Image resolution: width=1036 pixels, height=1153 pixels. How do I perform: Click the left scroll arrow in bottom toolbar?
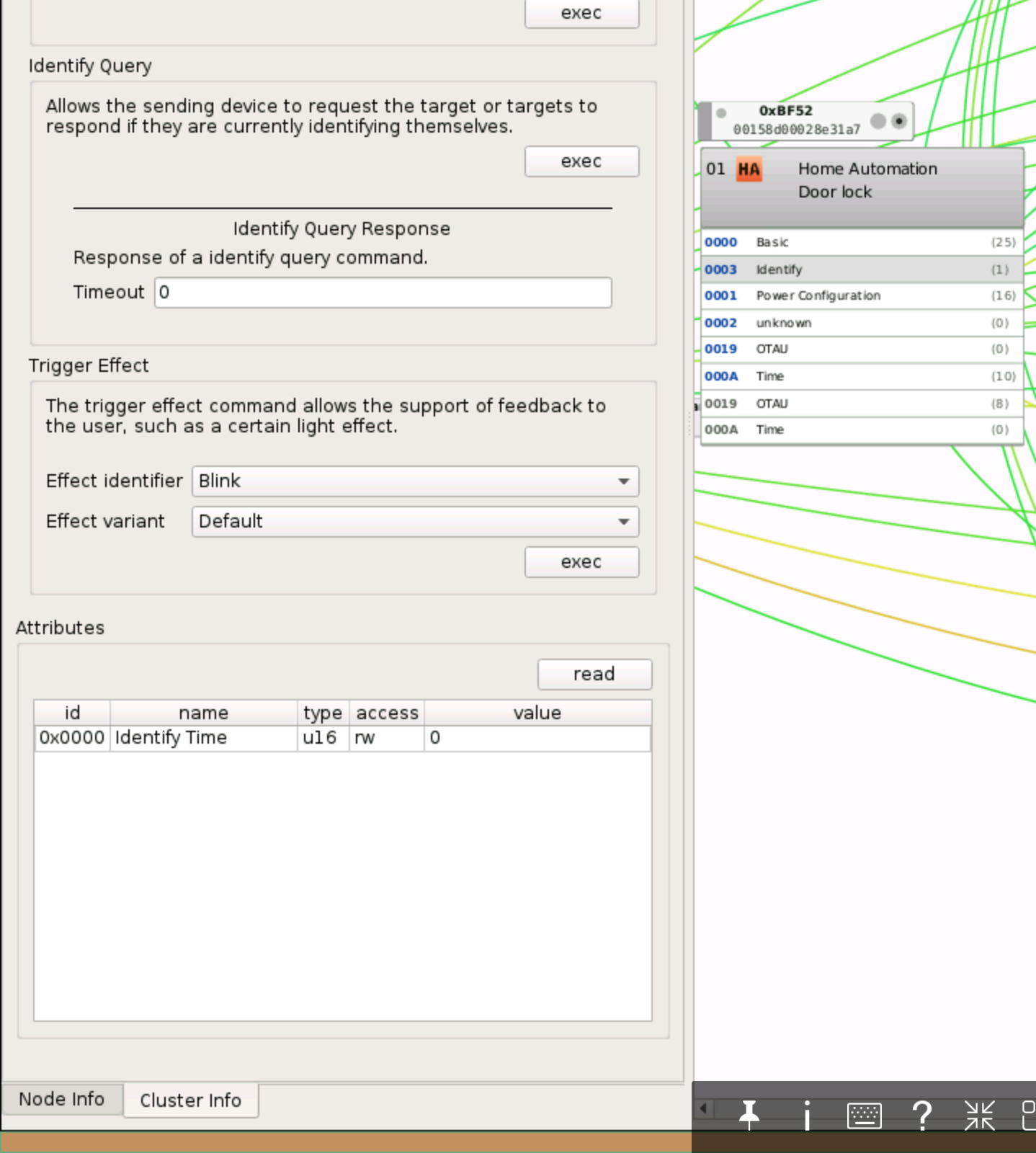(x=704, y=1108)
